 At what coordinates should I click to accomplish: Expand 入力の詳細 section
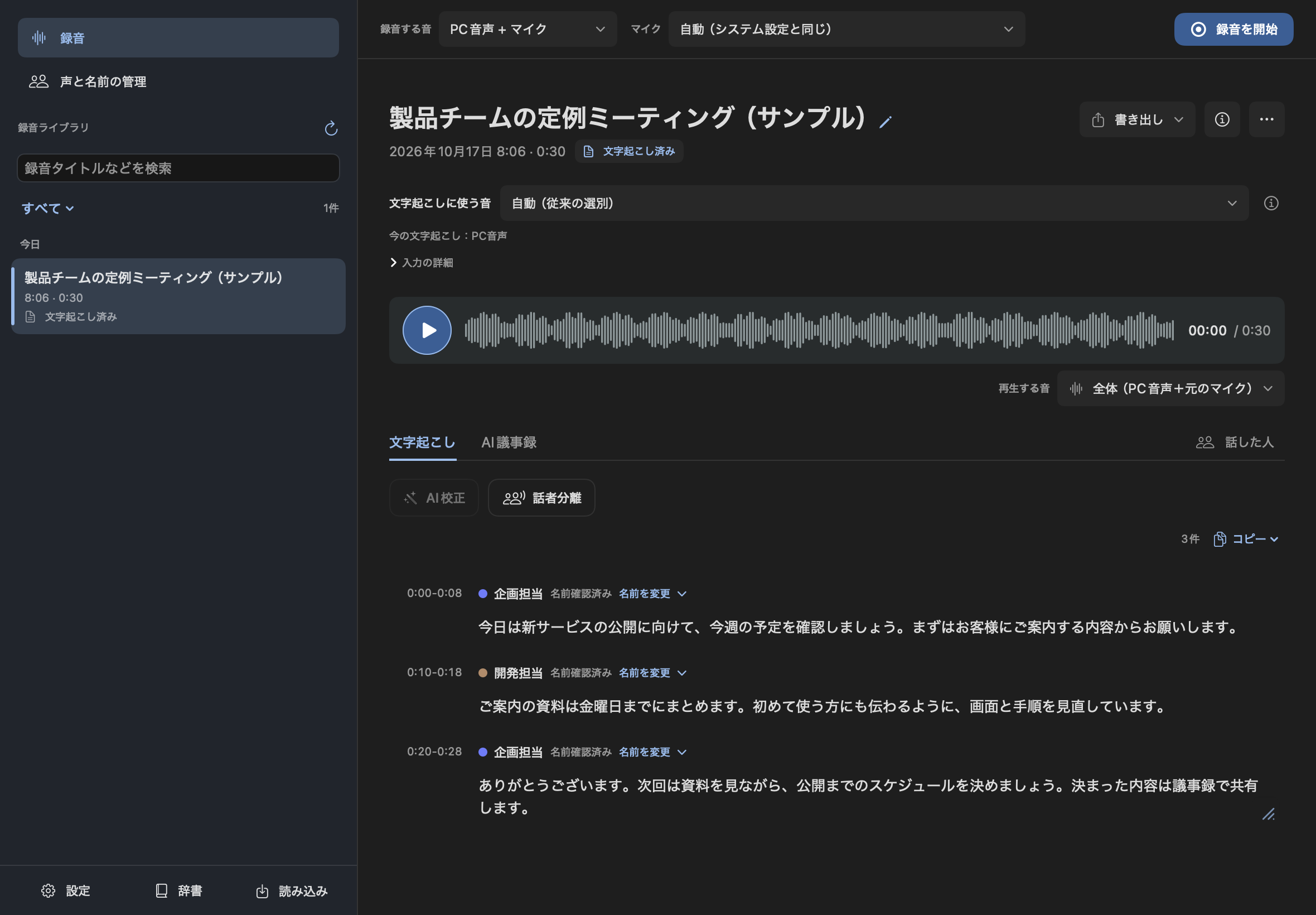(421, 263)
